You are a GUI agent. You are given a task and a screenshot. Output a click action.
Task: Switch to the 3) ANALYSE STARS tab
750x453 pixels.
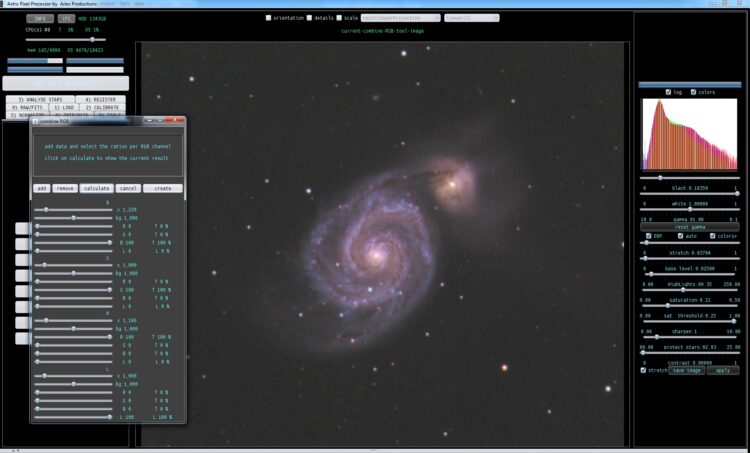pos(40,99)
